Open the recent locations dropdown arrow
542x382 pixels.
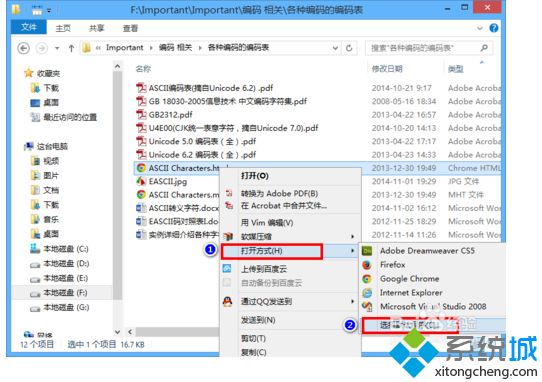57,48
